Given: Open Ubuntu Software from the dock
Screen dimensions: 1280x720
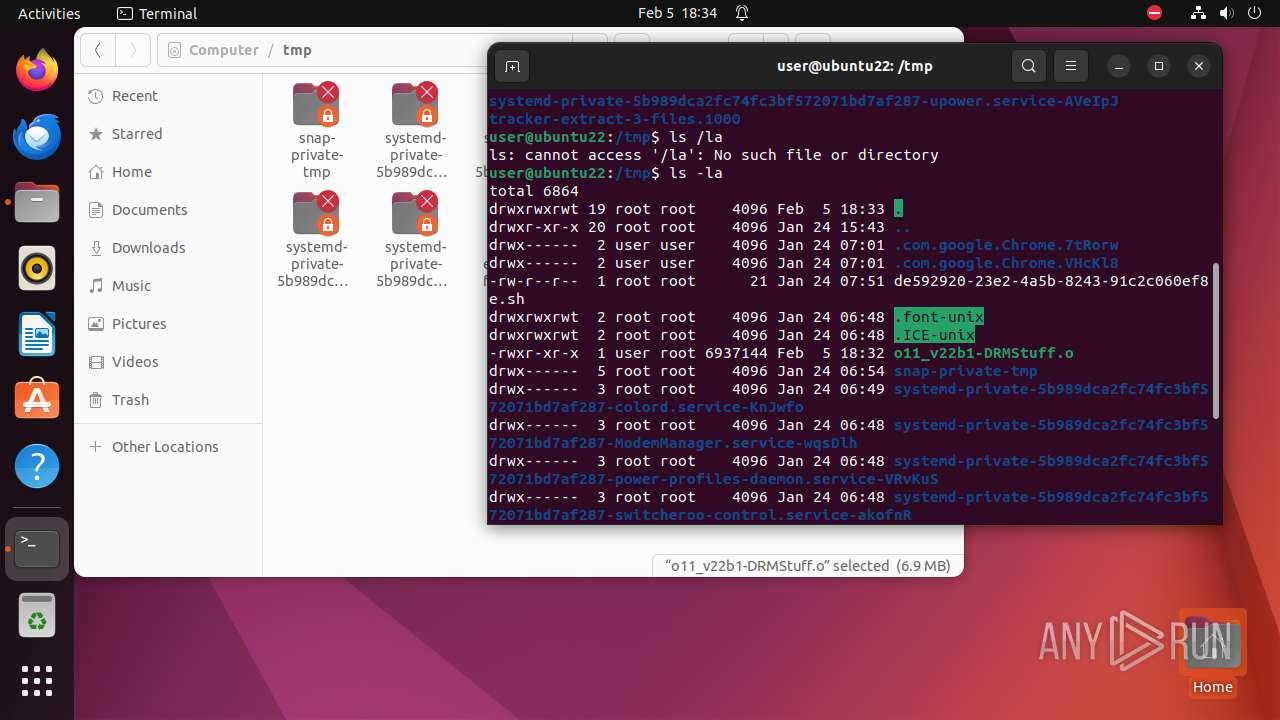Looking at the screenshot, I should pos(37,400).
